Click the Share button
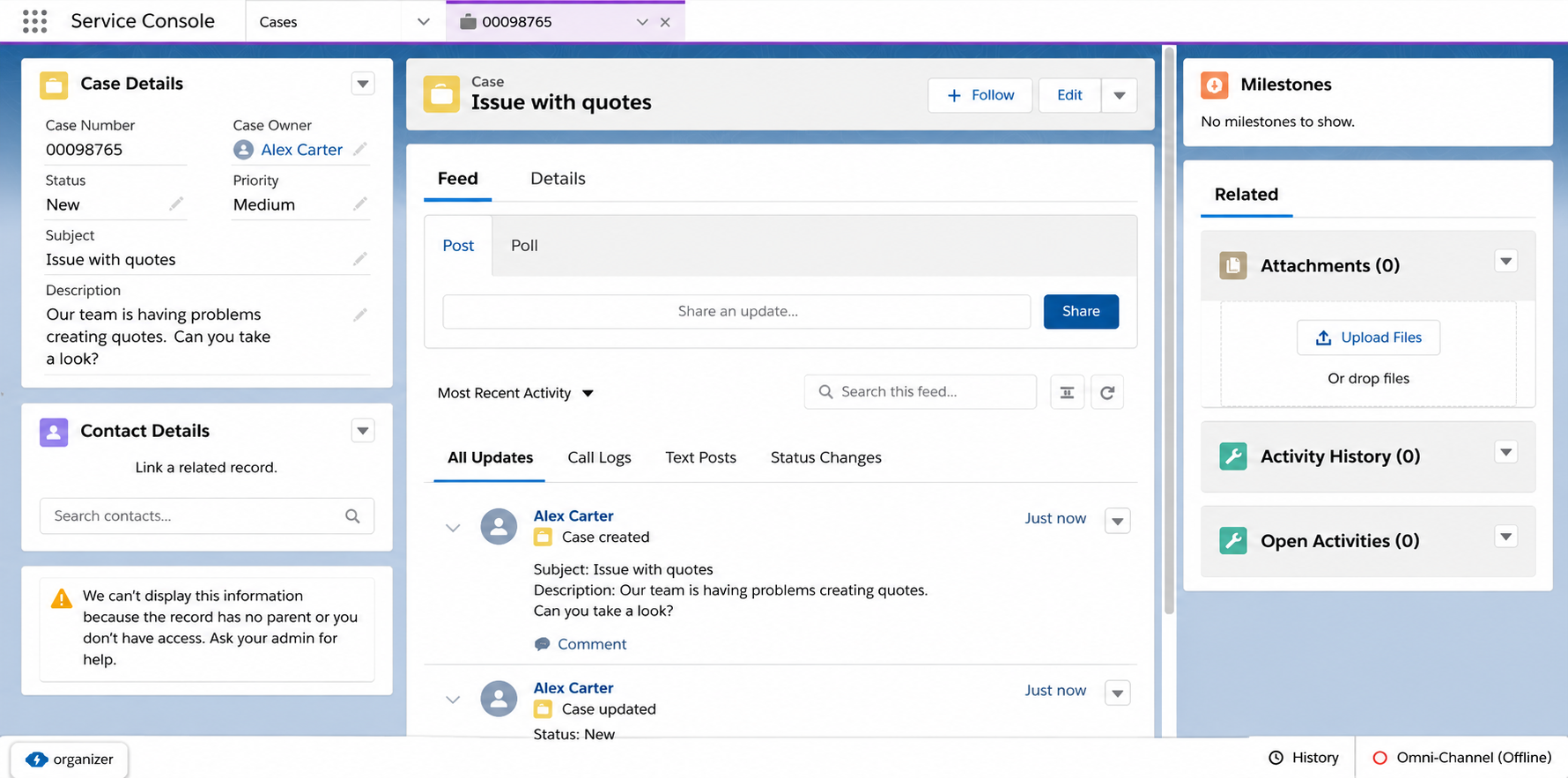Screen dimensions: 1568x778 tap(1081, 311)
